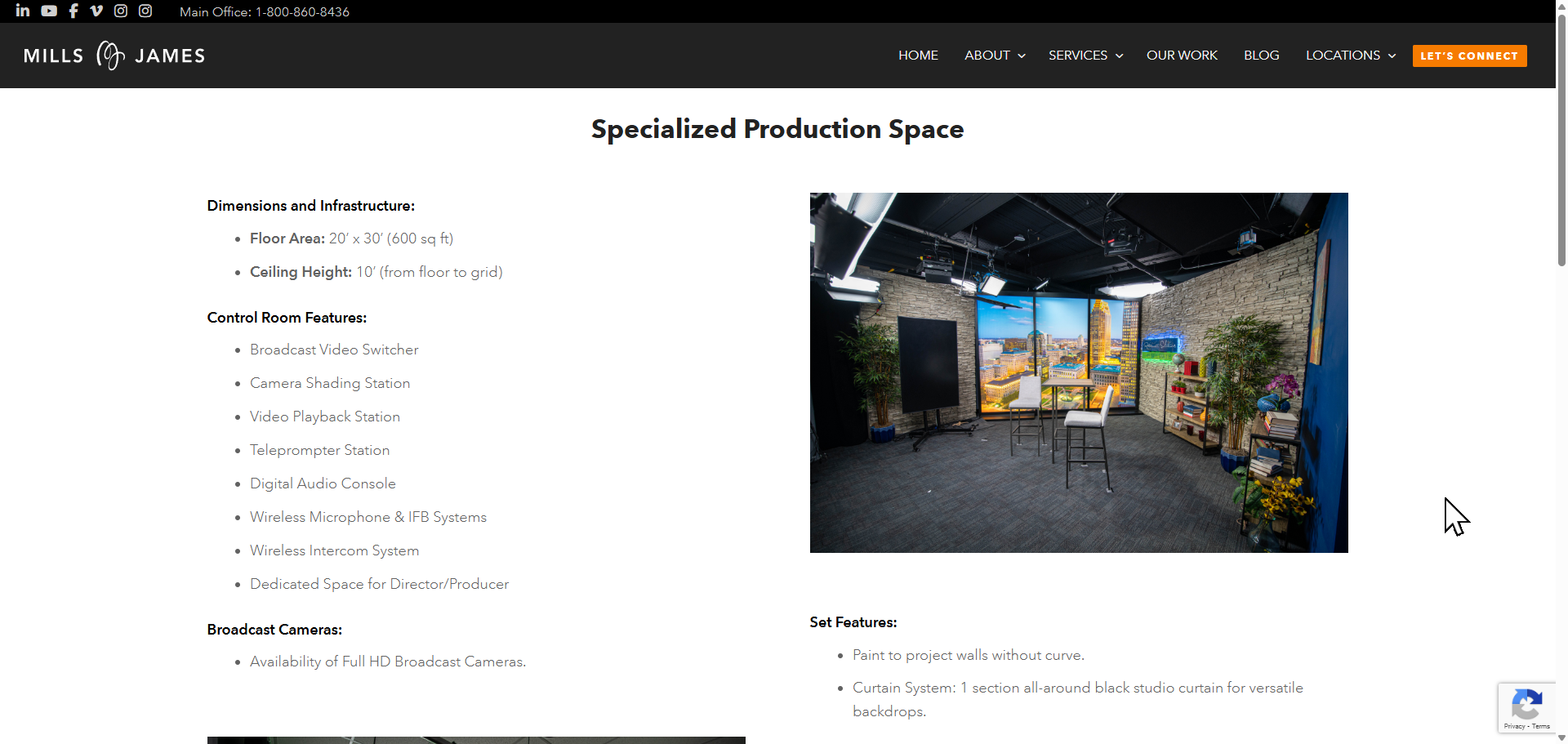The width and height of the screenshot is (1568, 744).
Task: Open the Instagram icon nearest phone number
Action: (145, 11)
